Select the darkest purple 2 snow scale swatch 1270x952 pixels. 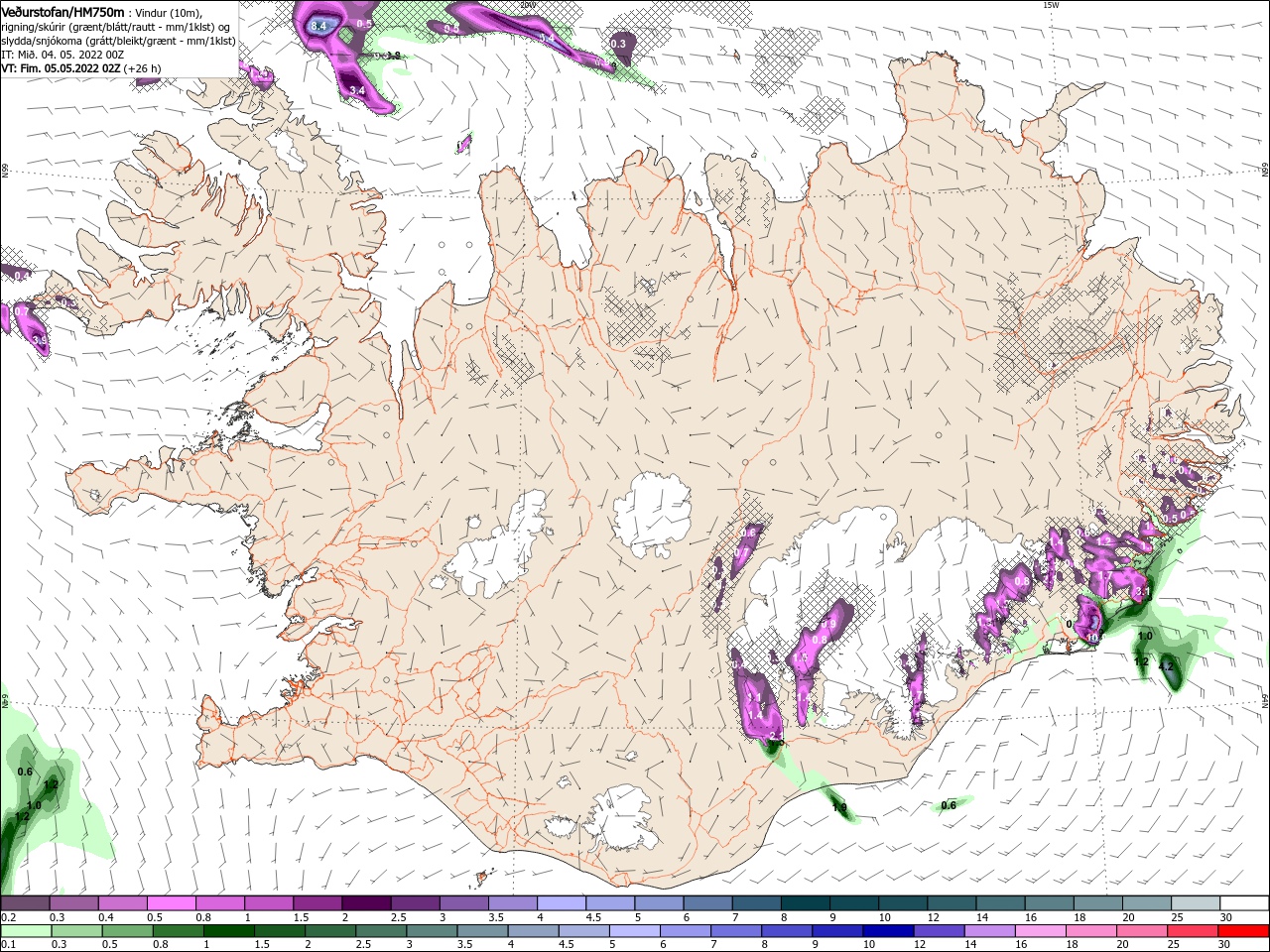(366, 903)
